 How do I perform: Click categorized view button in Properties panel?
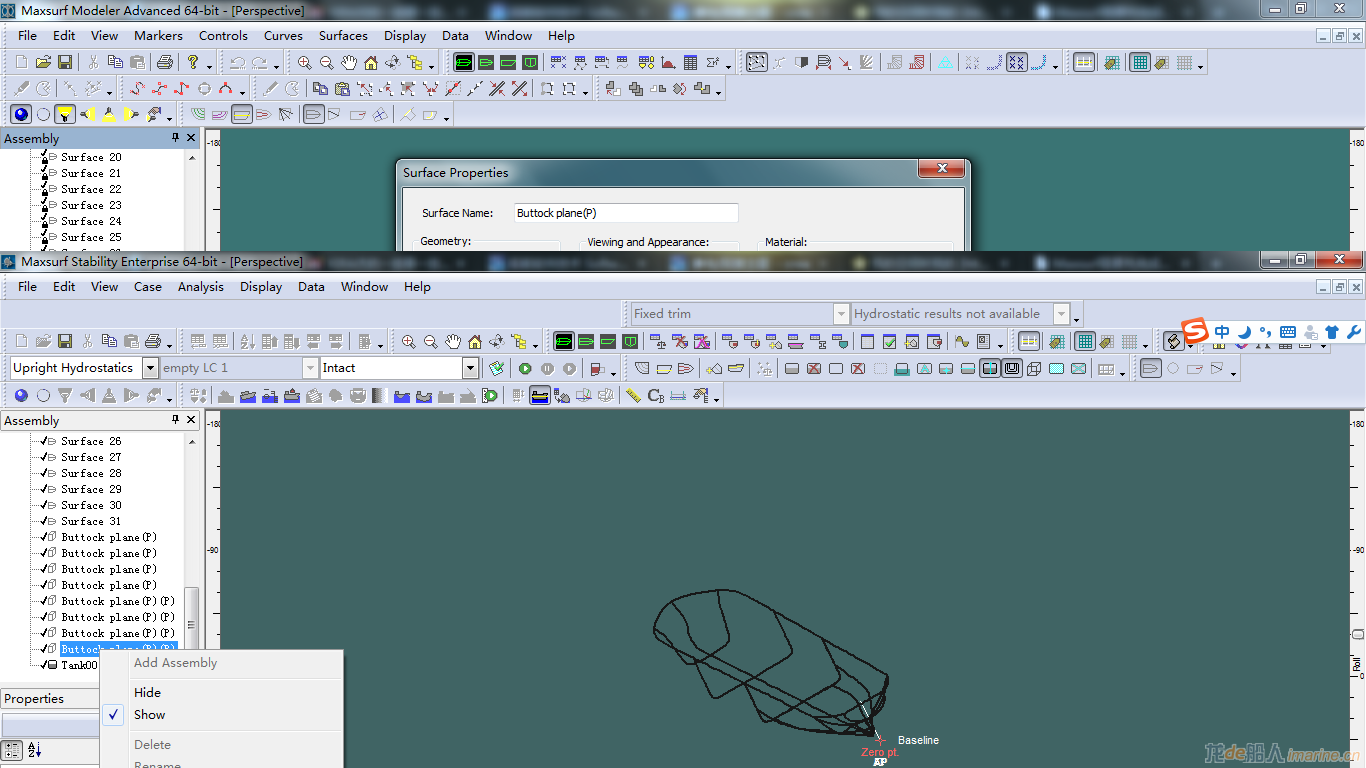[12, 750]
